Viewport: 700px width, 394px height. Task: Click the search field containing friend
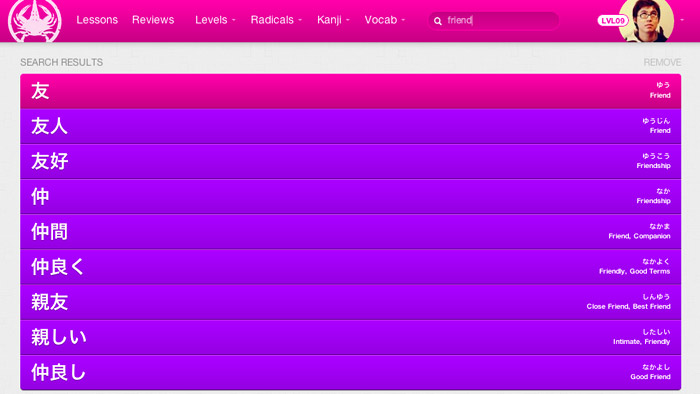tap(493, 21)
